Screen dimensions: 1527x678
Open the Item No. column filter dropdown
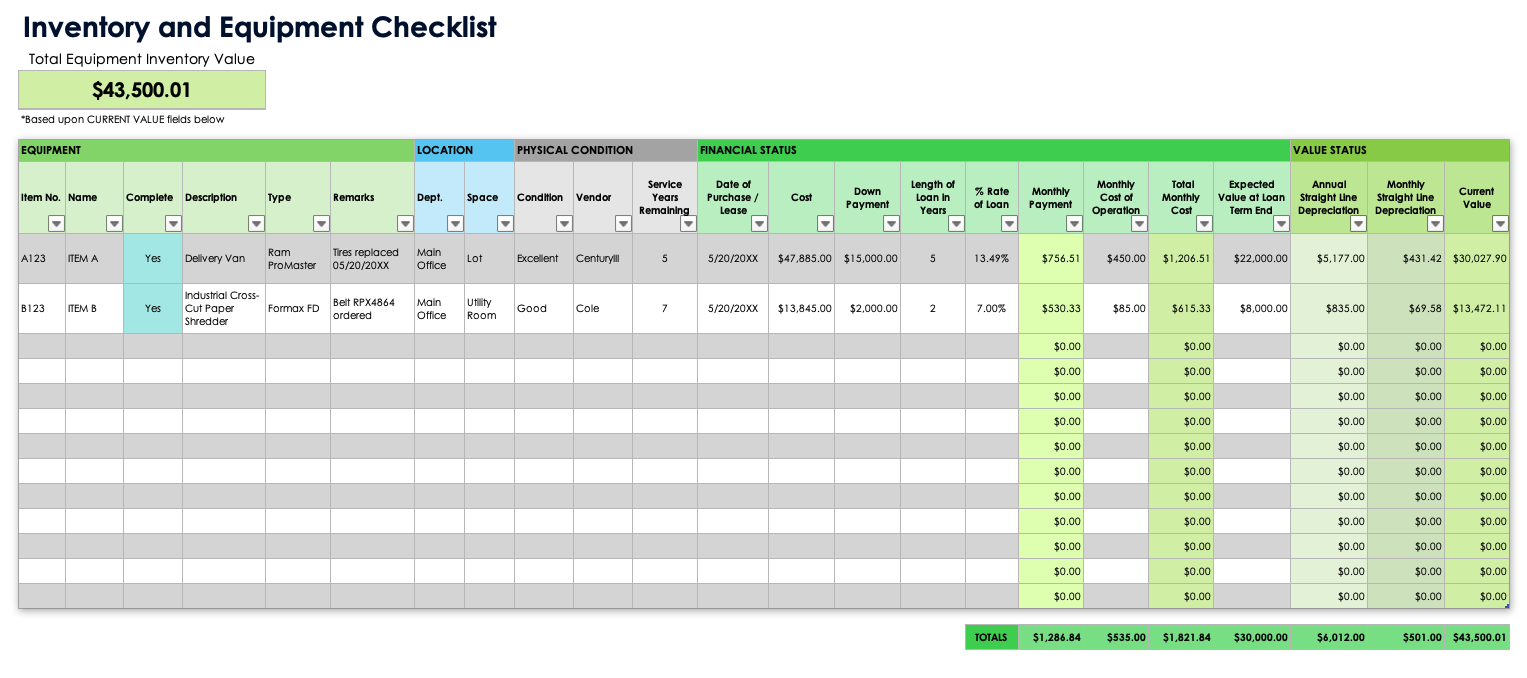(x=56, y=224)
